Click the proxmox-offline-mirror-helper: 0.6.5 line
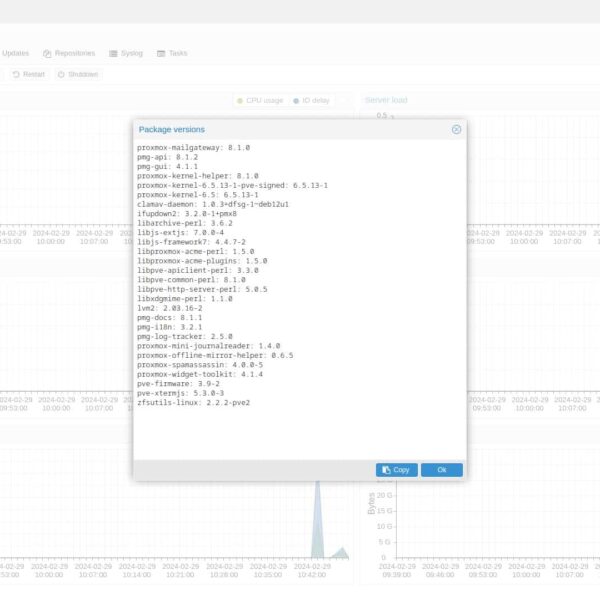Image resolution: width=600 pixels, height=600 pixels. tap(215, 355)
